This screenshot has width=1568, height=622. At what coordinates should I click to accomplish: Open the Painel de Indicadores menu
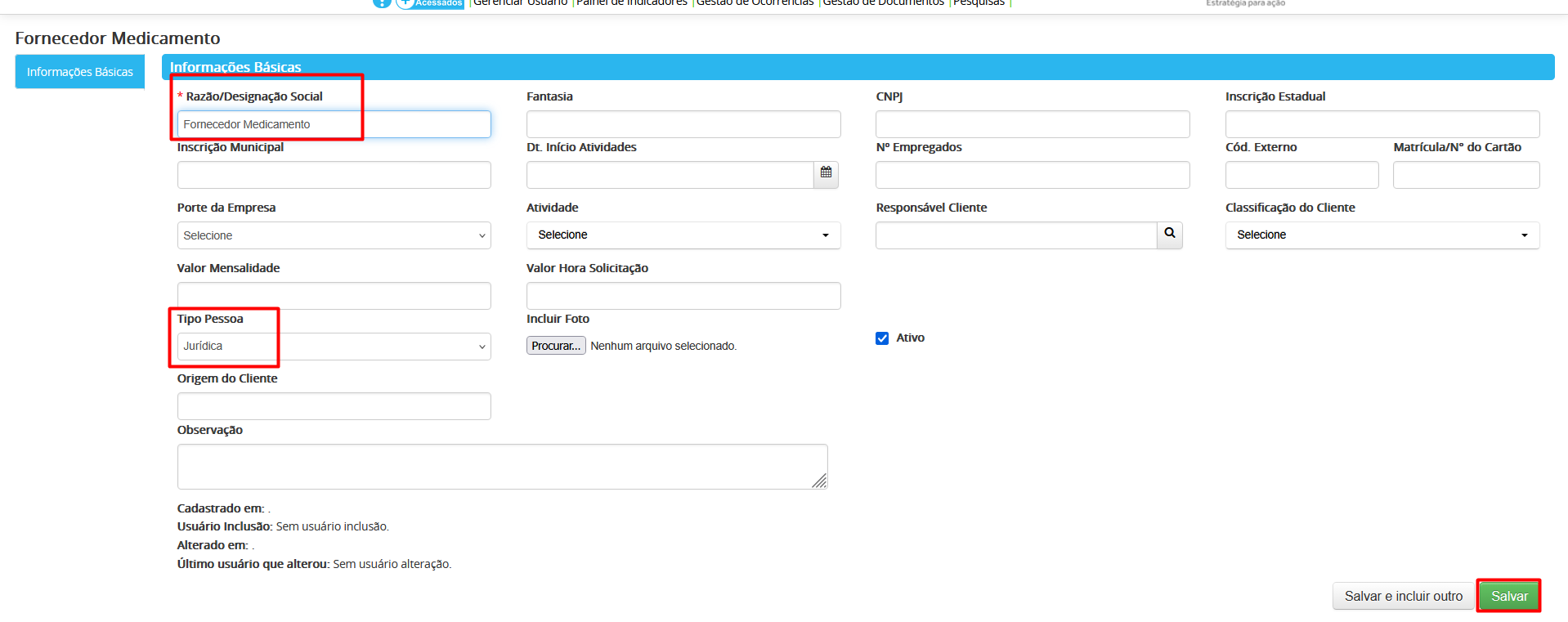632,3
